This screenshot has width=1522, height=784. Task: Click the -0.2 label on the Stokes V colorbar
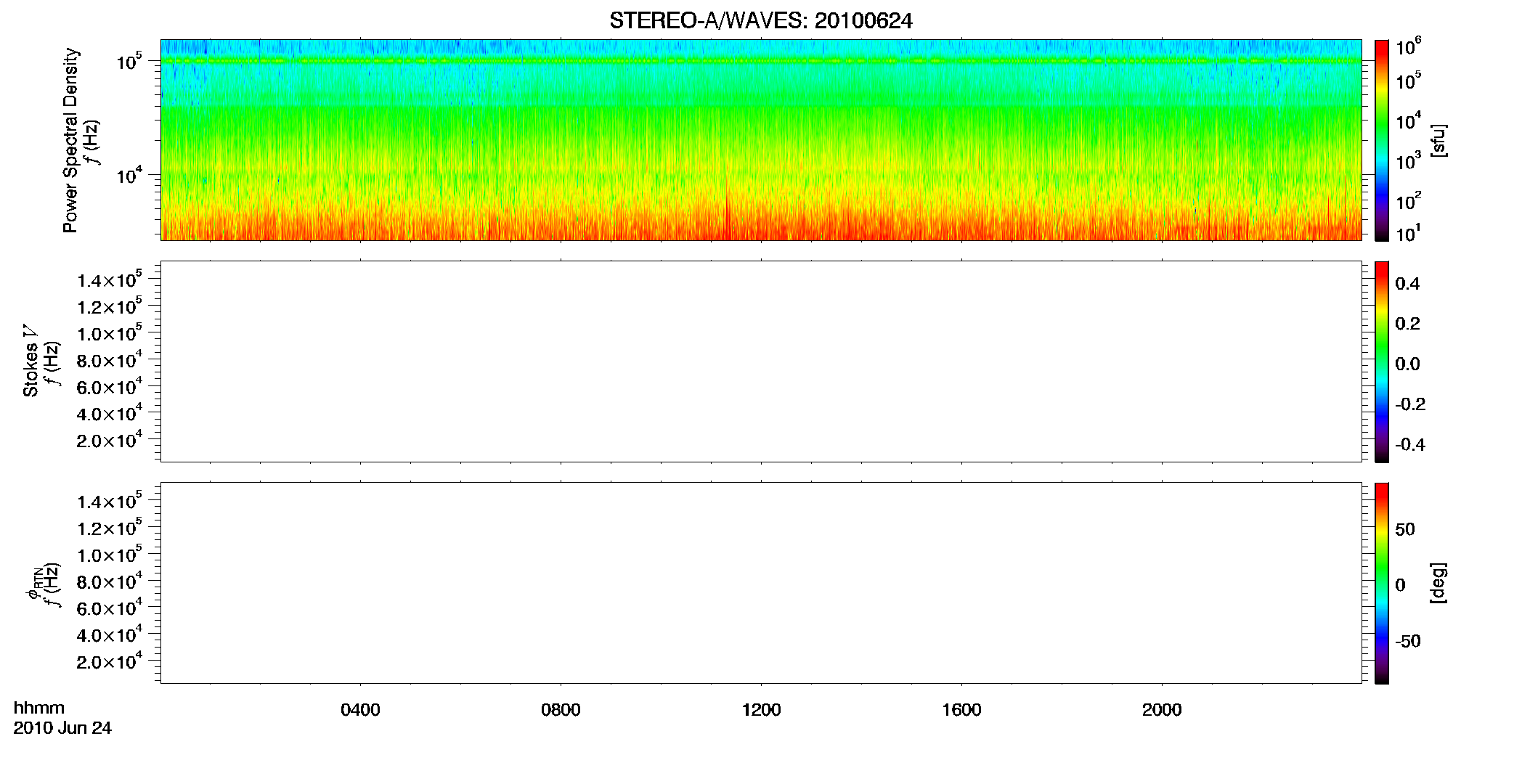(1410, 404)
